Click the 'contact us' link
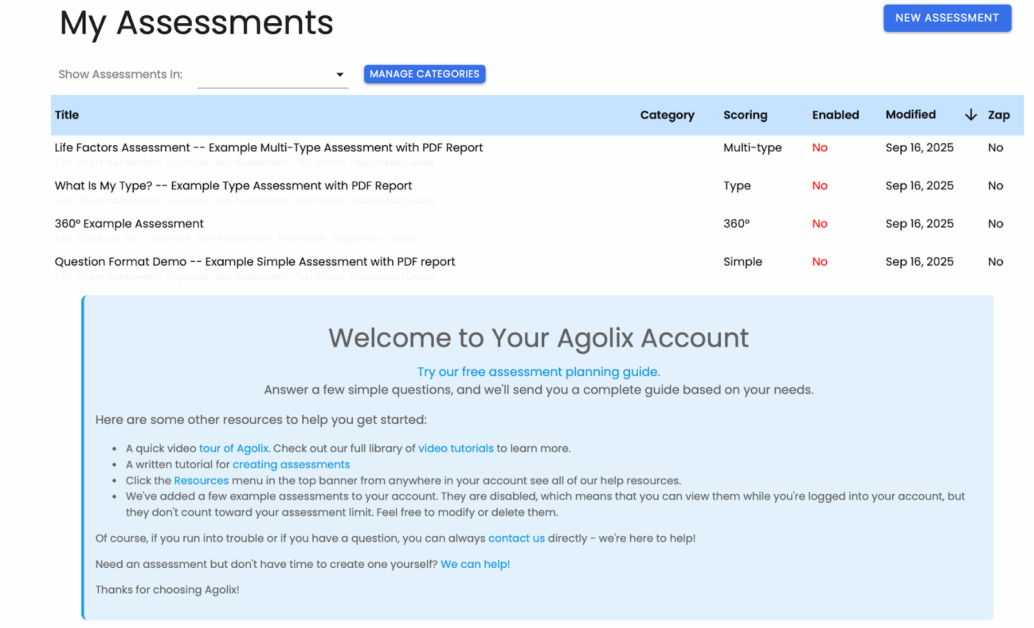Image resolution: width=1034 pixels, height=628 pixels. pyautogui.click(x=516, y=538)
